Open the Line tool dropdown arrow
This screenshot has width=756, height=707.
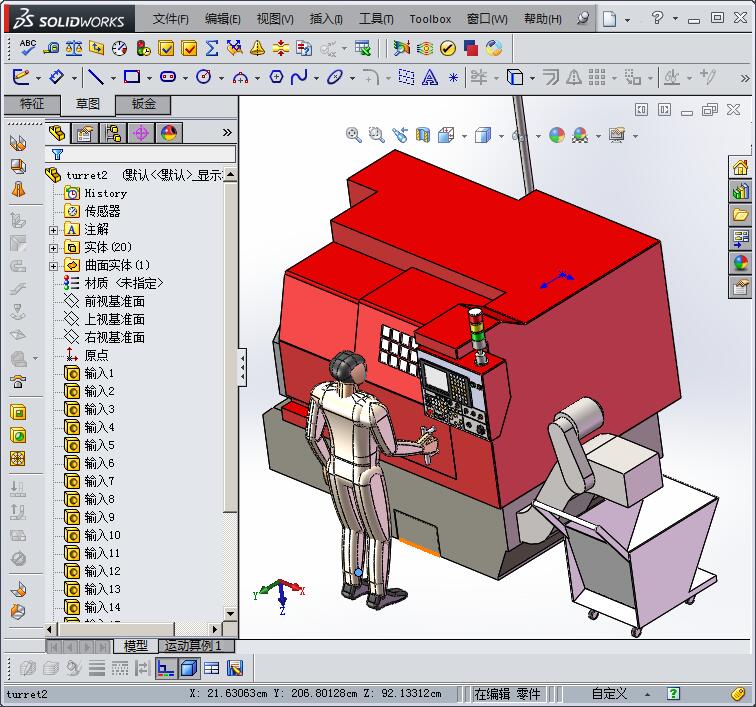coord(113,78)
